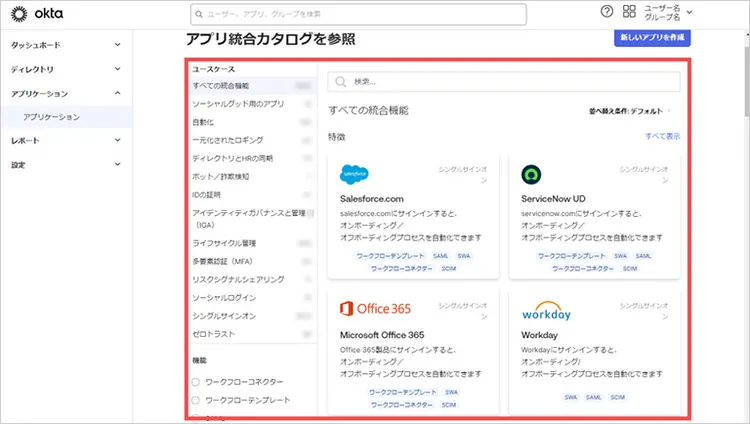Image resolution: width=750 pixels, height=424 pixels.
Task: Select ゼロトラスト use case
Action: (213, 334)
